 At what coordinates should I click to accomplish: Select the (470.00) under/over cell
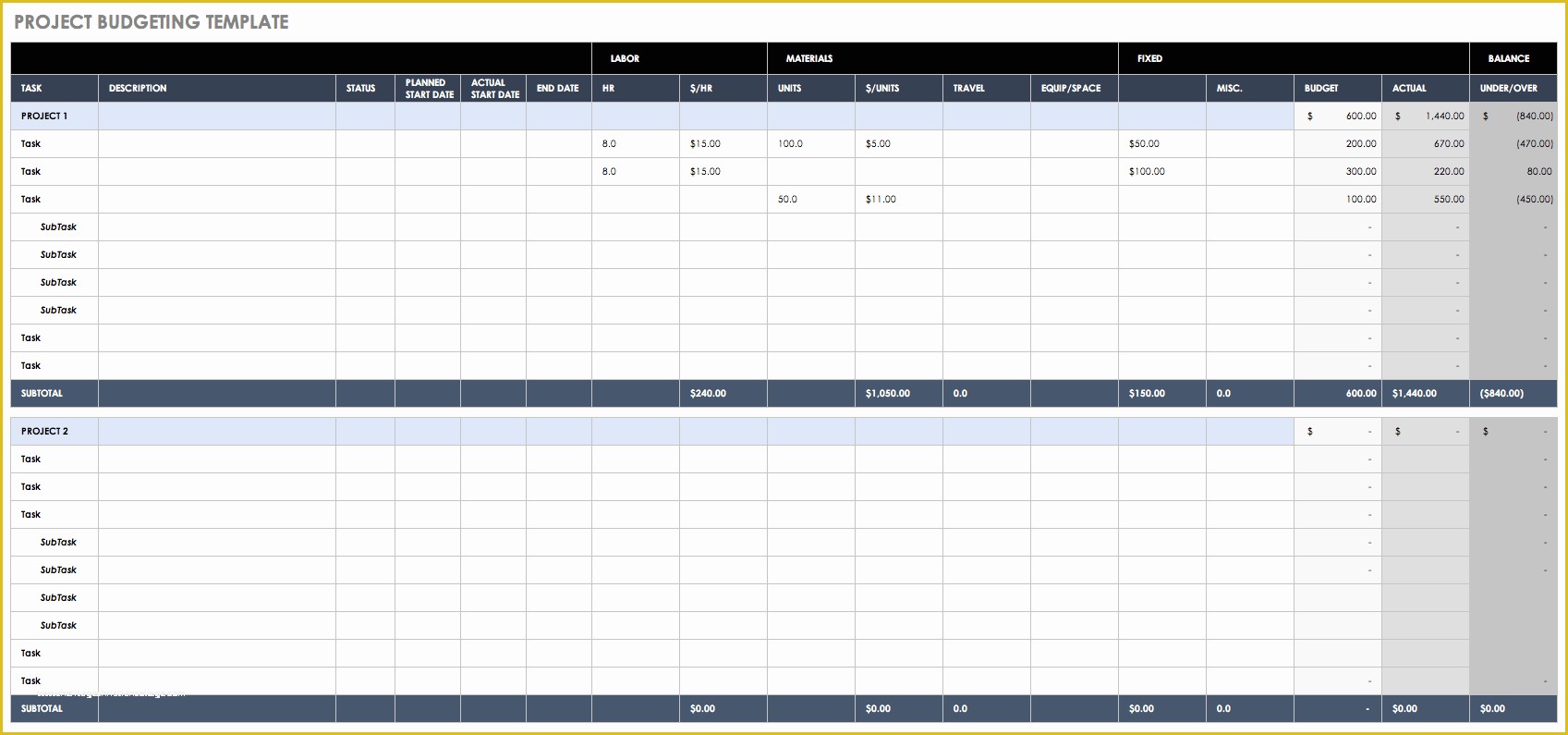pos(1513,143)
